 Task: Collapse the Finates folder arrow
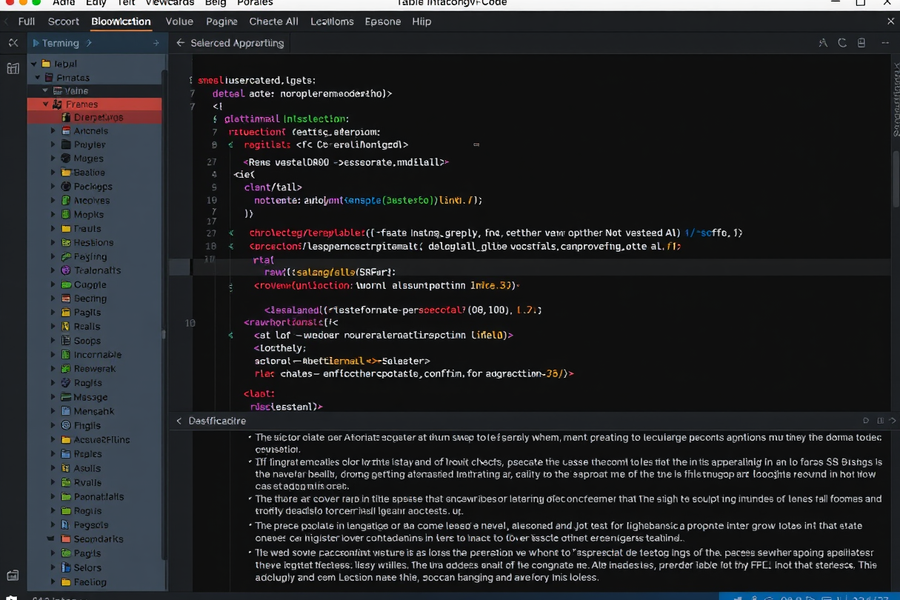[x=38, y=78]
